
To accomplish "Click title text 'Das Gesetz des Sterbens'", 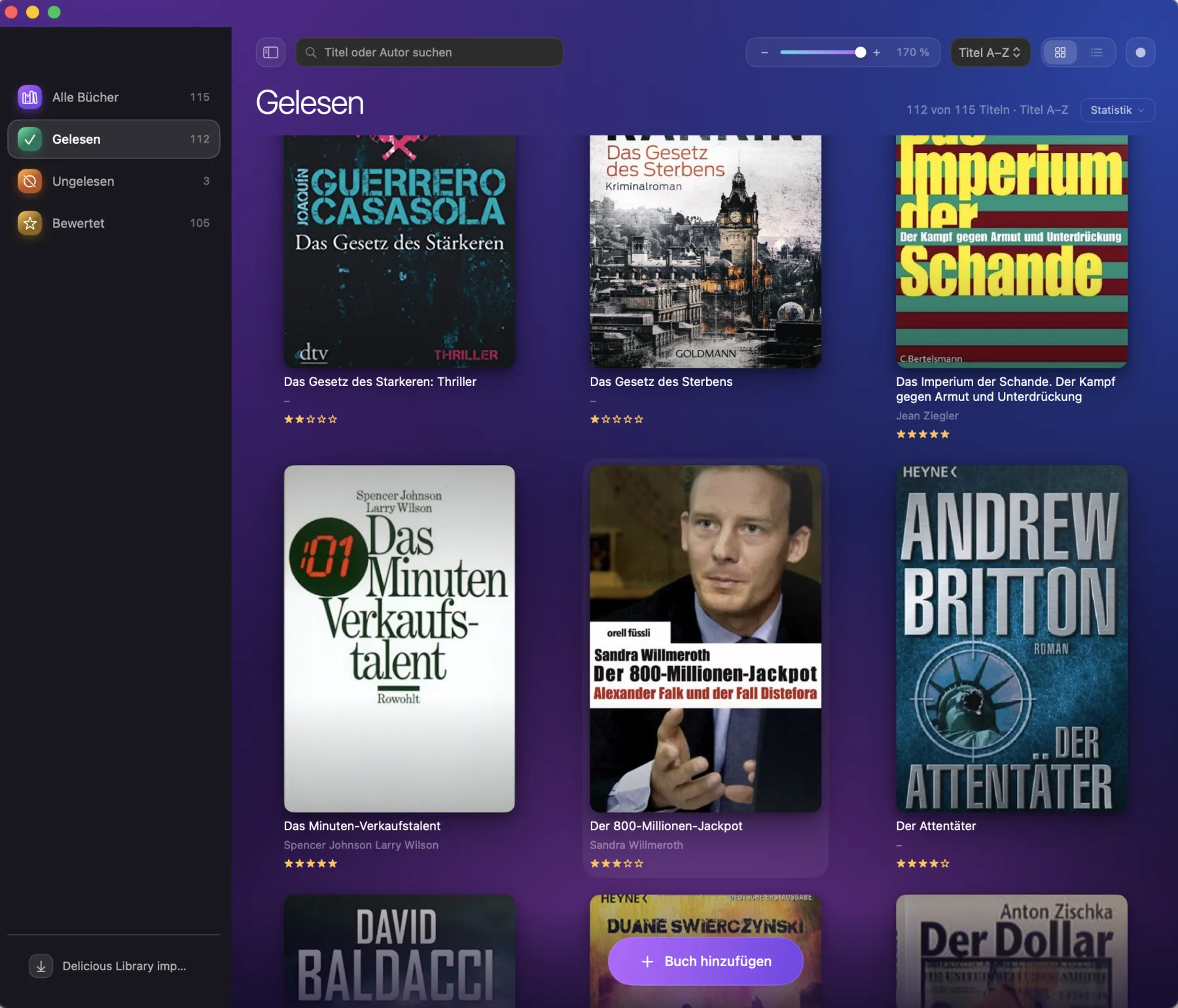I will [661, 382].
